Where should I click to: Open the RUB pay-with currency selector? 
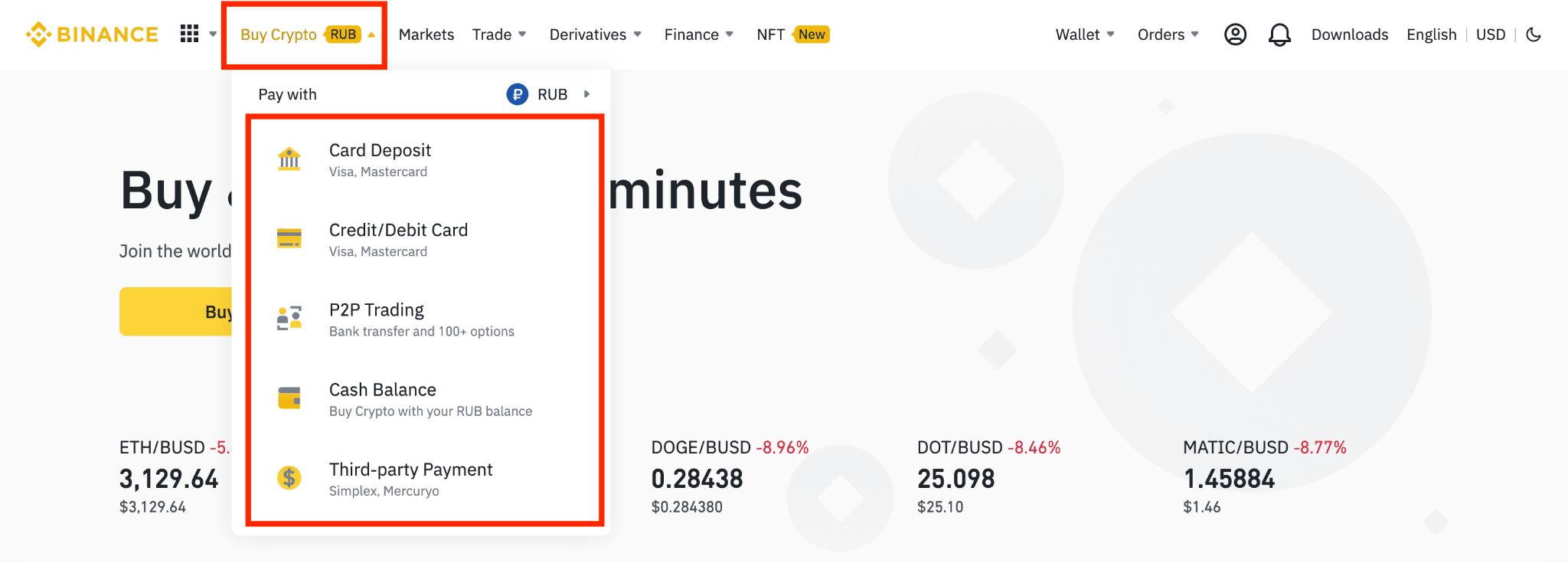coord(549,94)
